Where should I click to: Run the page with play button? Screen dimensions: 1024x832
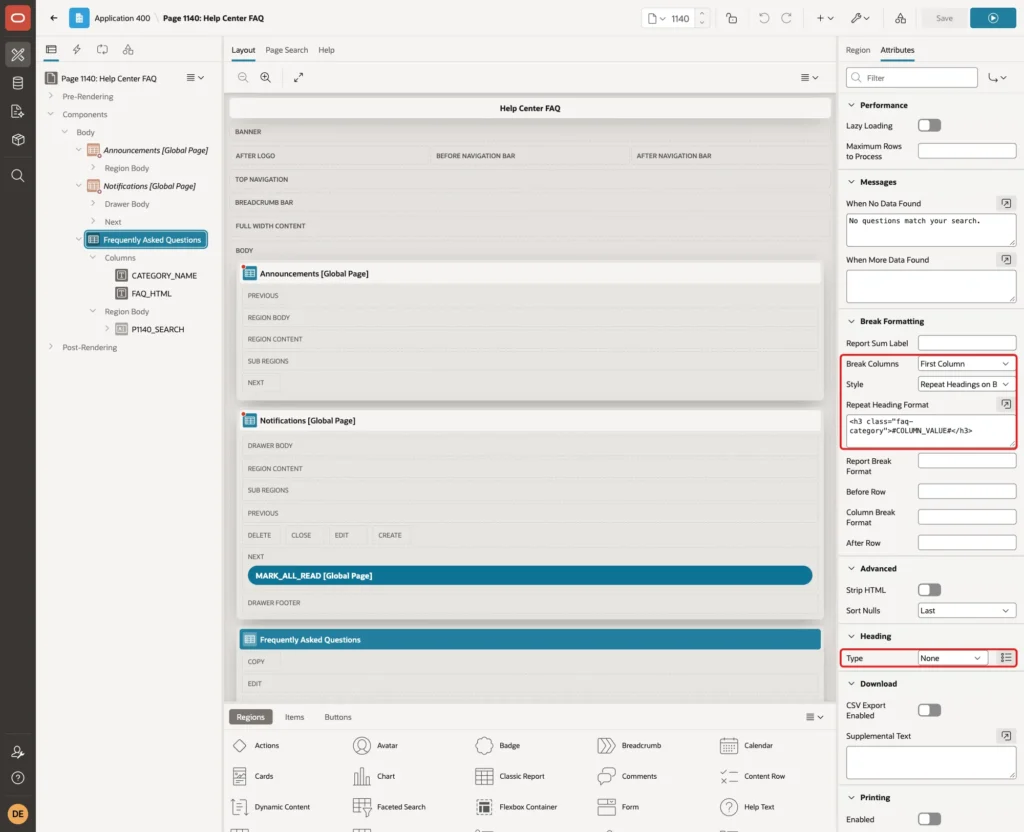click(x=993, y=18)
